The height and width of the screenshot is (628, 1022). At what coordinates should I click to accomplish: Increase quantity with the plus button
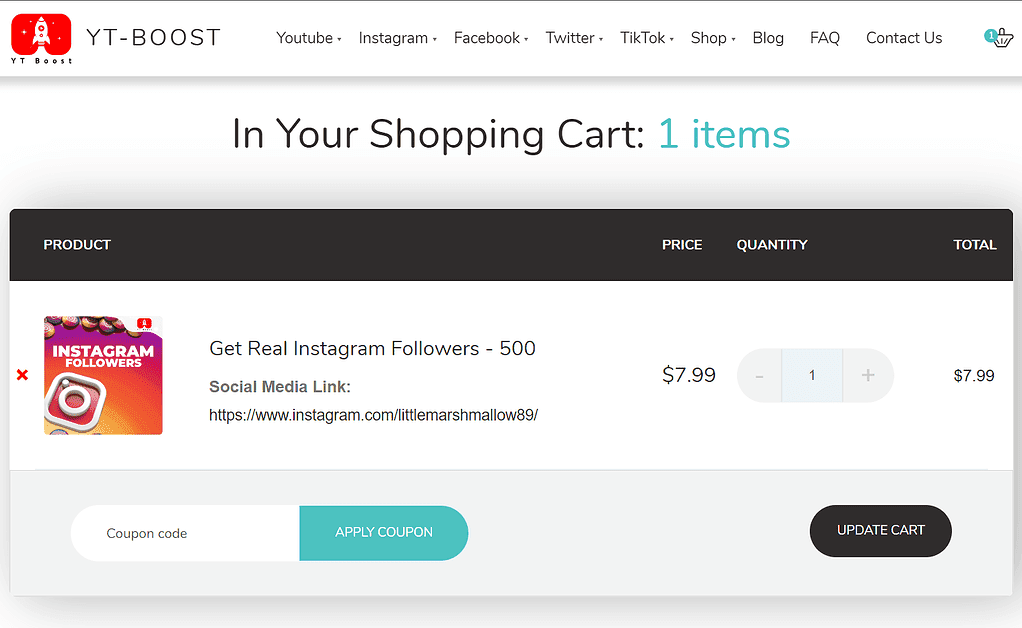[867, 375]
